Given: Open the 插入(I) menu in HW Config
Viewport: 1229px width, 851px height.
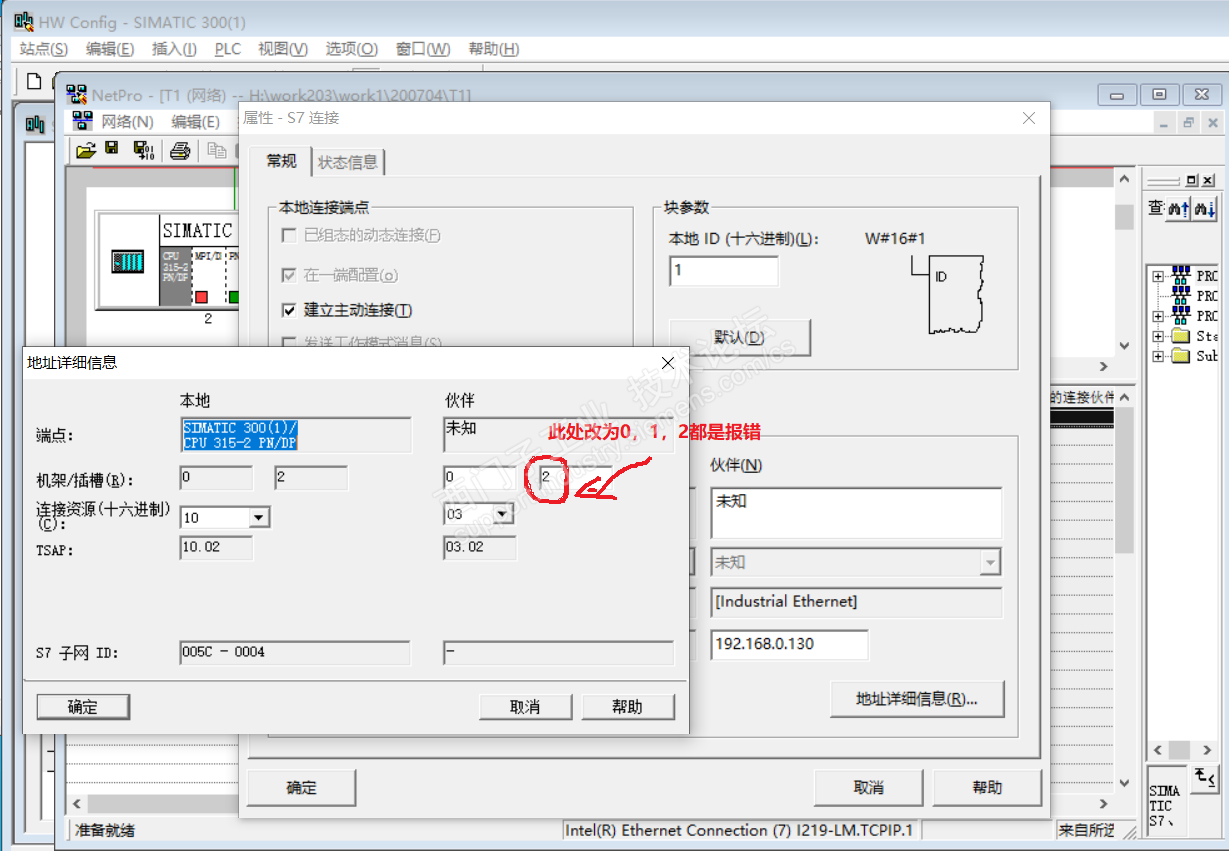Looking at the screenshot, I should click(x=174, y=49).
